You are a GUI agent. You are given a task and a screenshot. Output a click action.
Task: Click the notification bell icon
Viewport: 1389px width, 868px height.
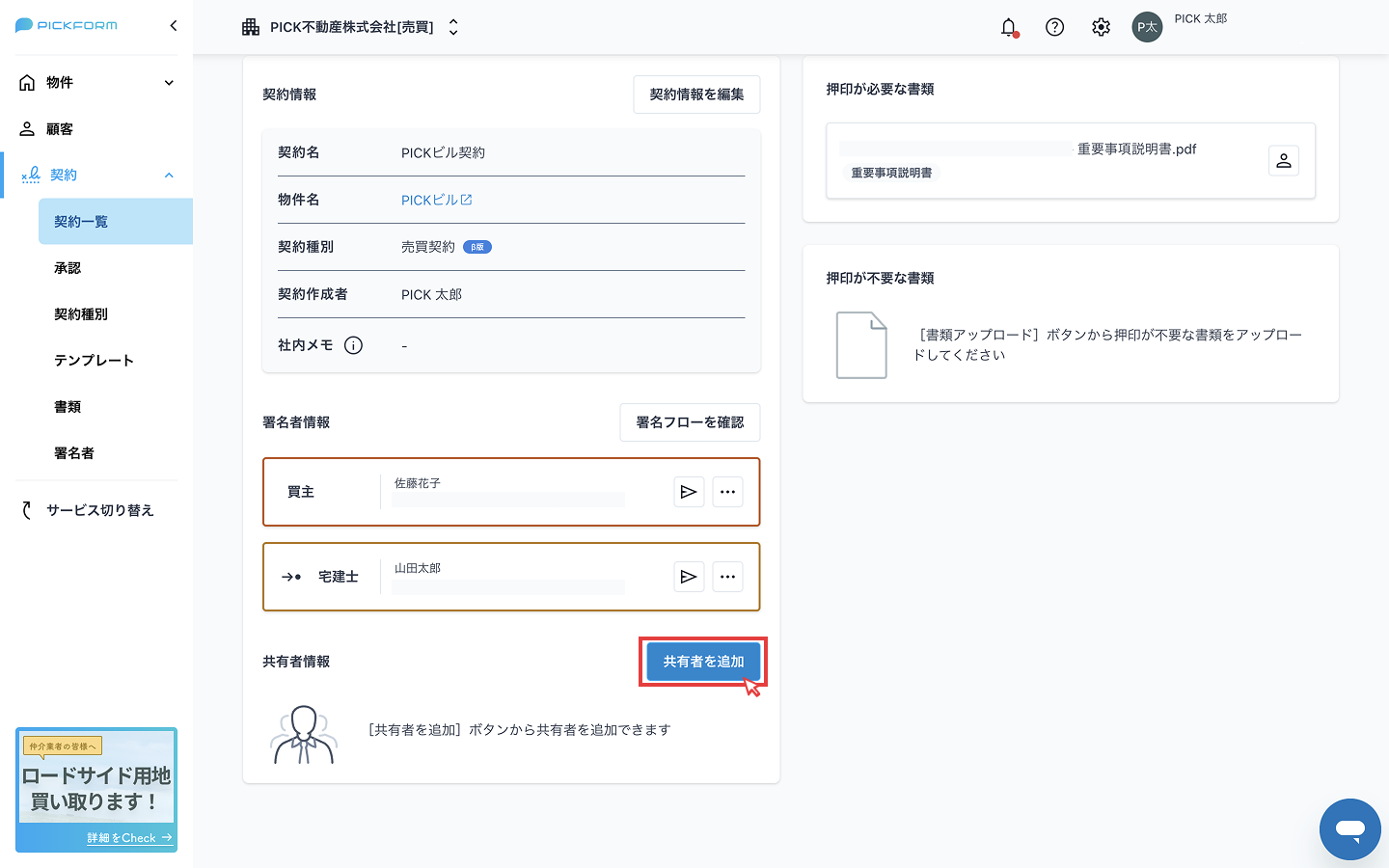coord(1008,27)
